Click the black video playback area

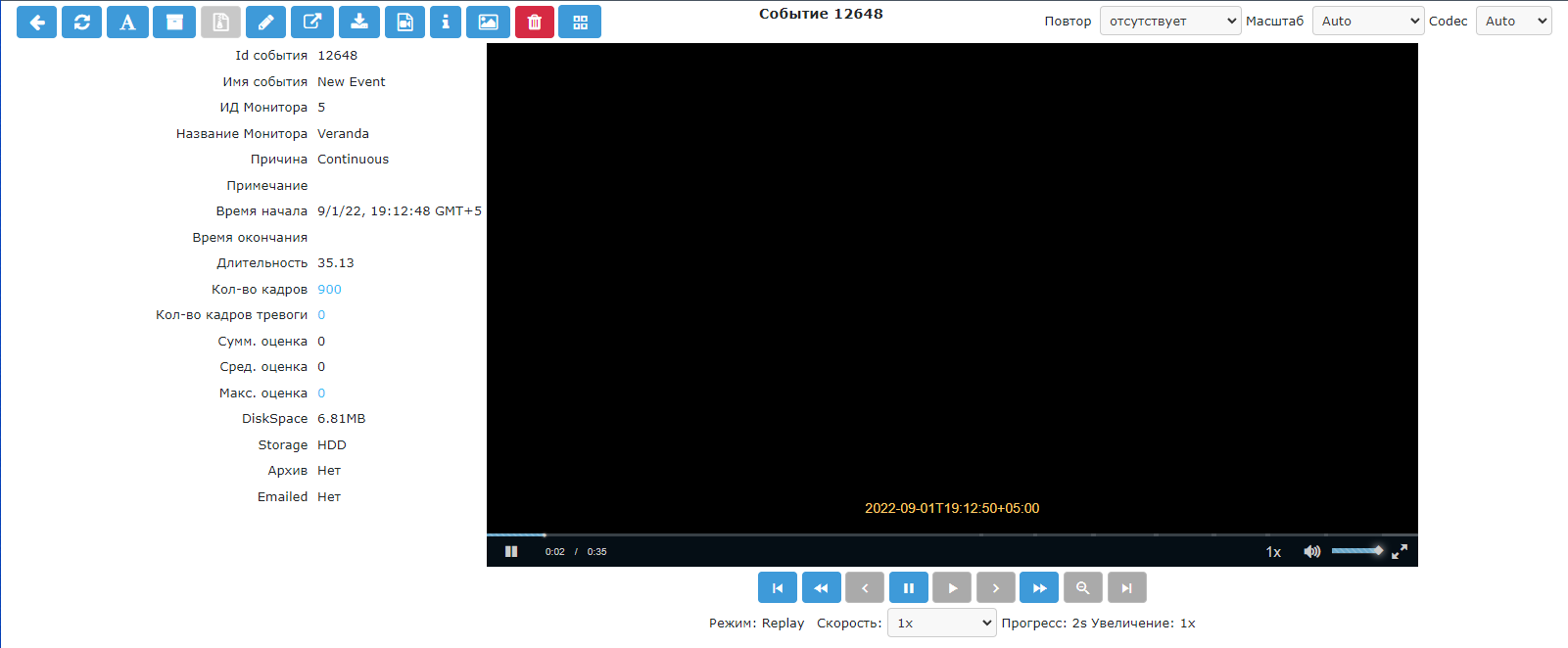coord(952,288)
